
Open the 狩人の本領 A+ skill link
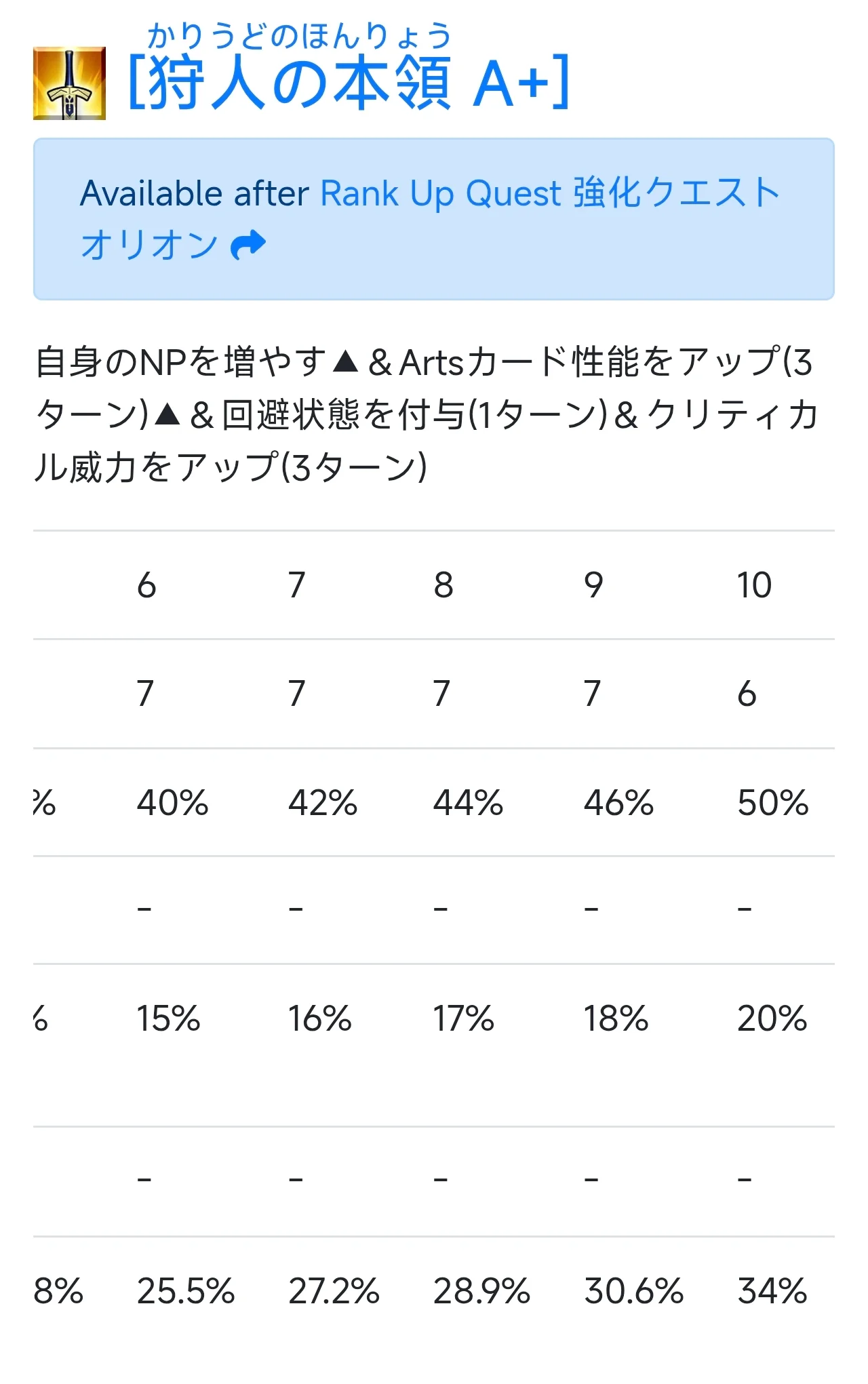pyautogui.click(x=349, y=83)
